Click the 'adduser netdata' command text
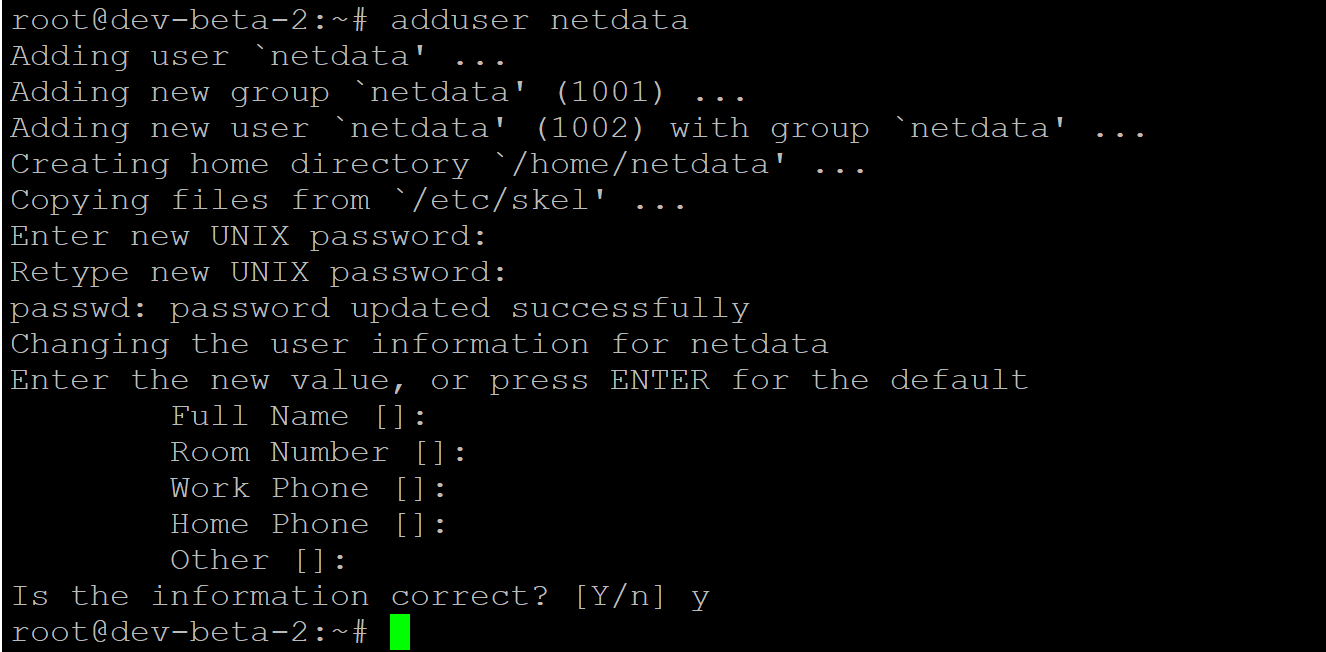 539,20
